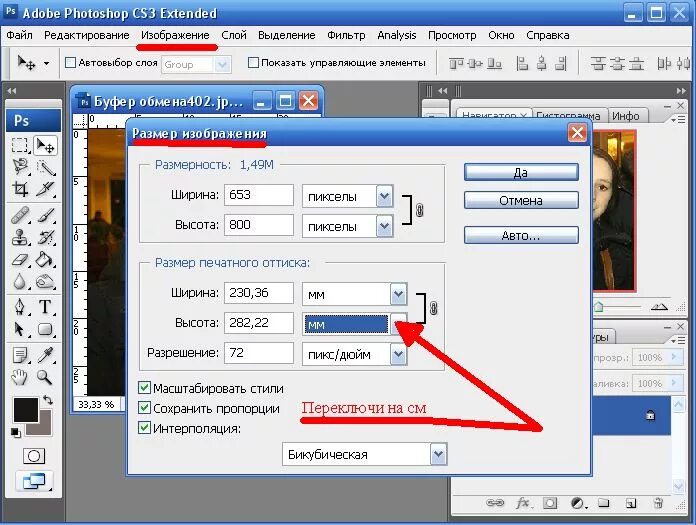Image resolution: width=696 pixels, height=525 pixels.
Task: Align top edges in options bar
Action: [456, 64]
